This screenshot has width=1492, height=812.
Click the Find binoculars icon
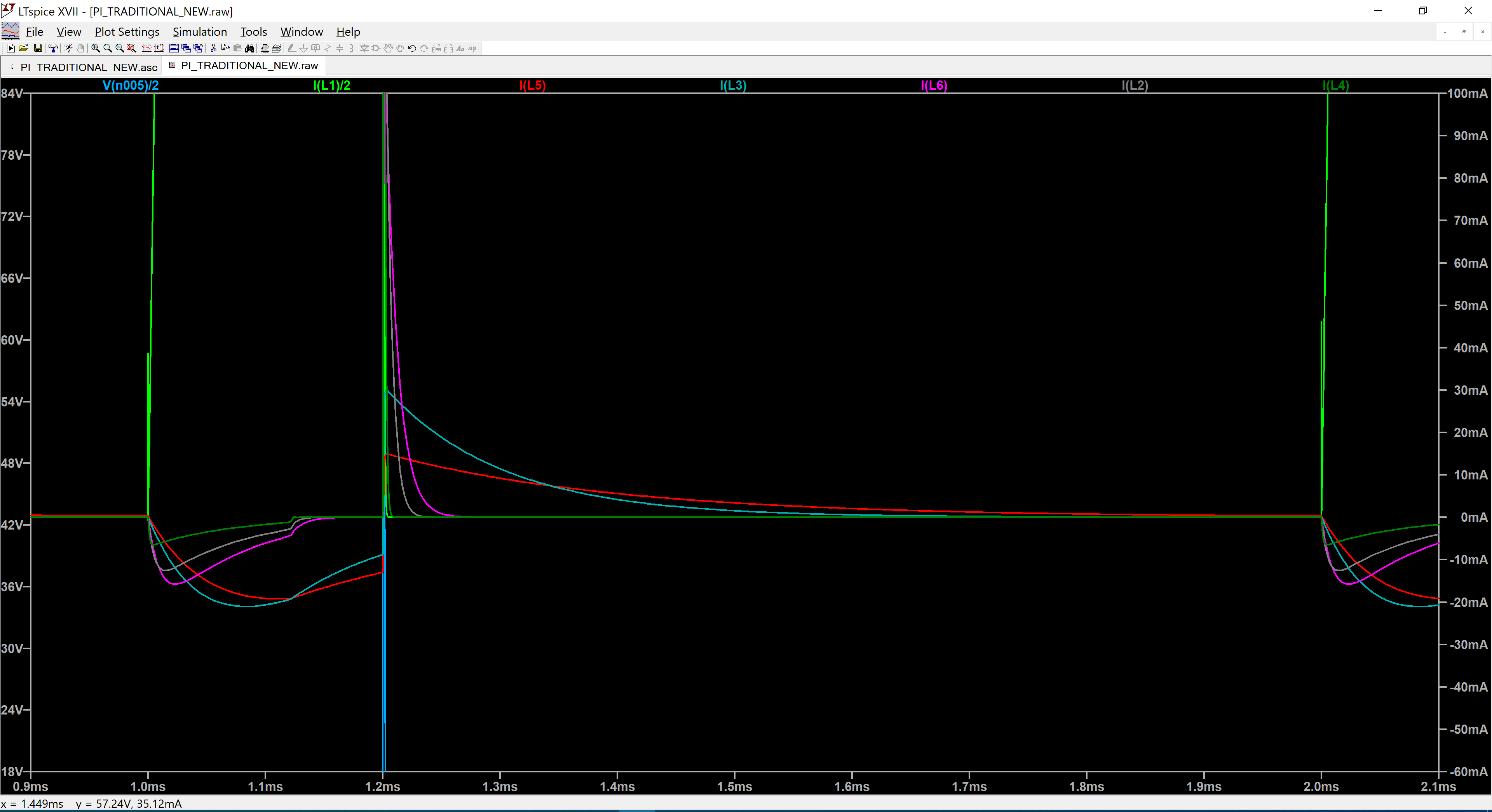click(249, 48)
